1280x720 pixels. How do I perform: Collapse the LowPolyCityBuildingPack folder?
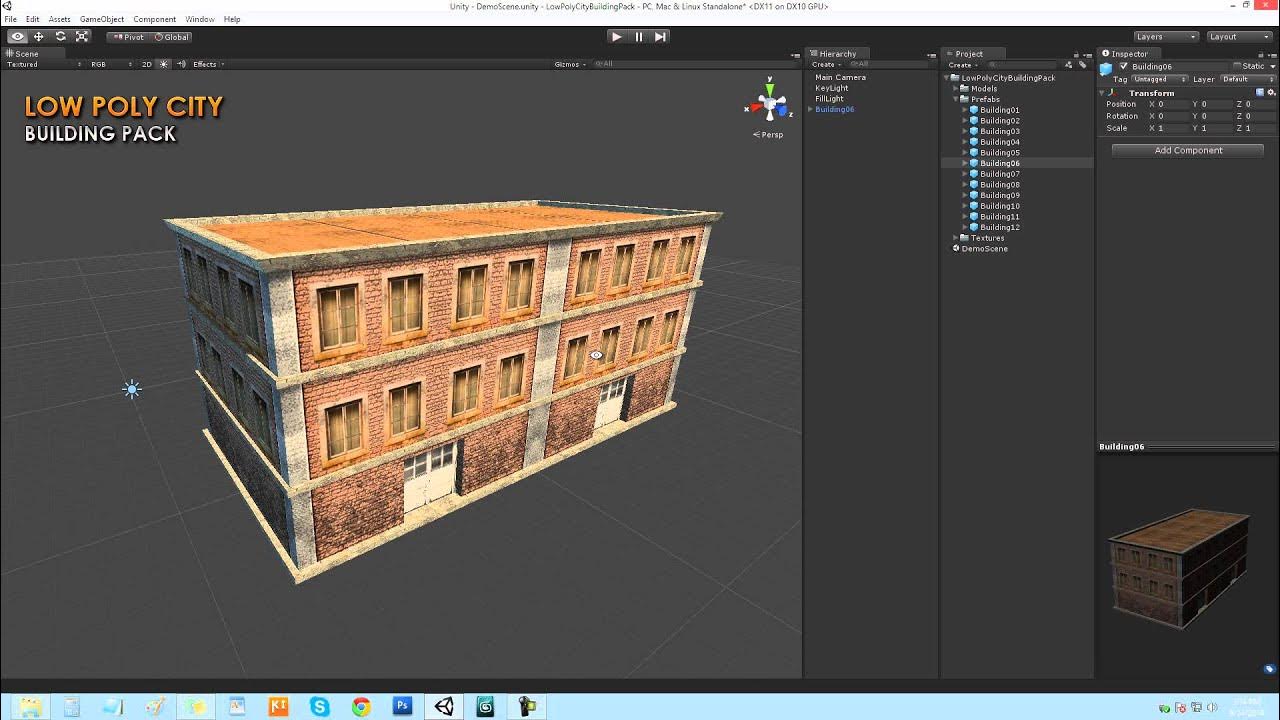(947, 78)
